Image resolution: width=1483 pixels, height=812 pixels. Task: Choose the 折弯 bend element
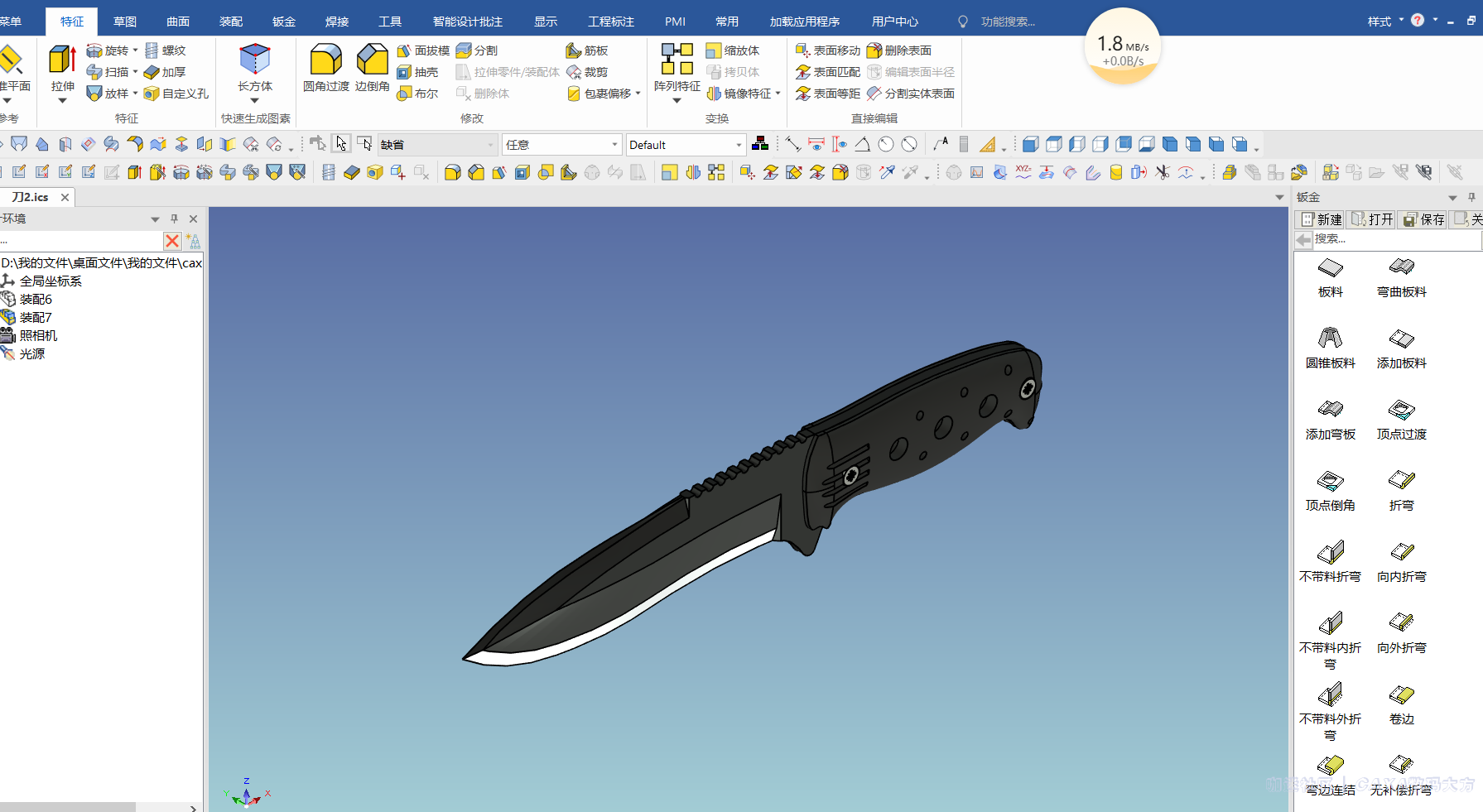coord(1402,491)
